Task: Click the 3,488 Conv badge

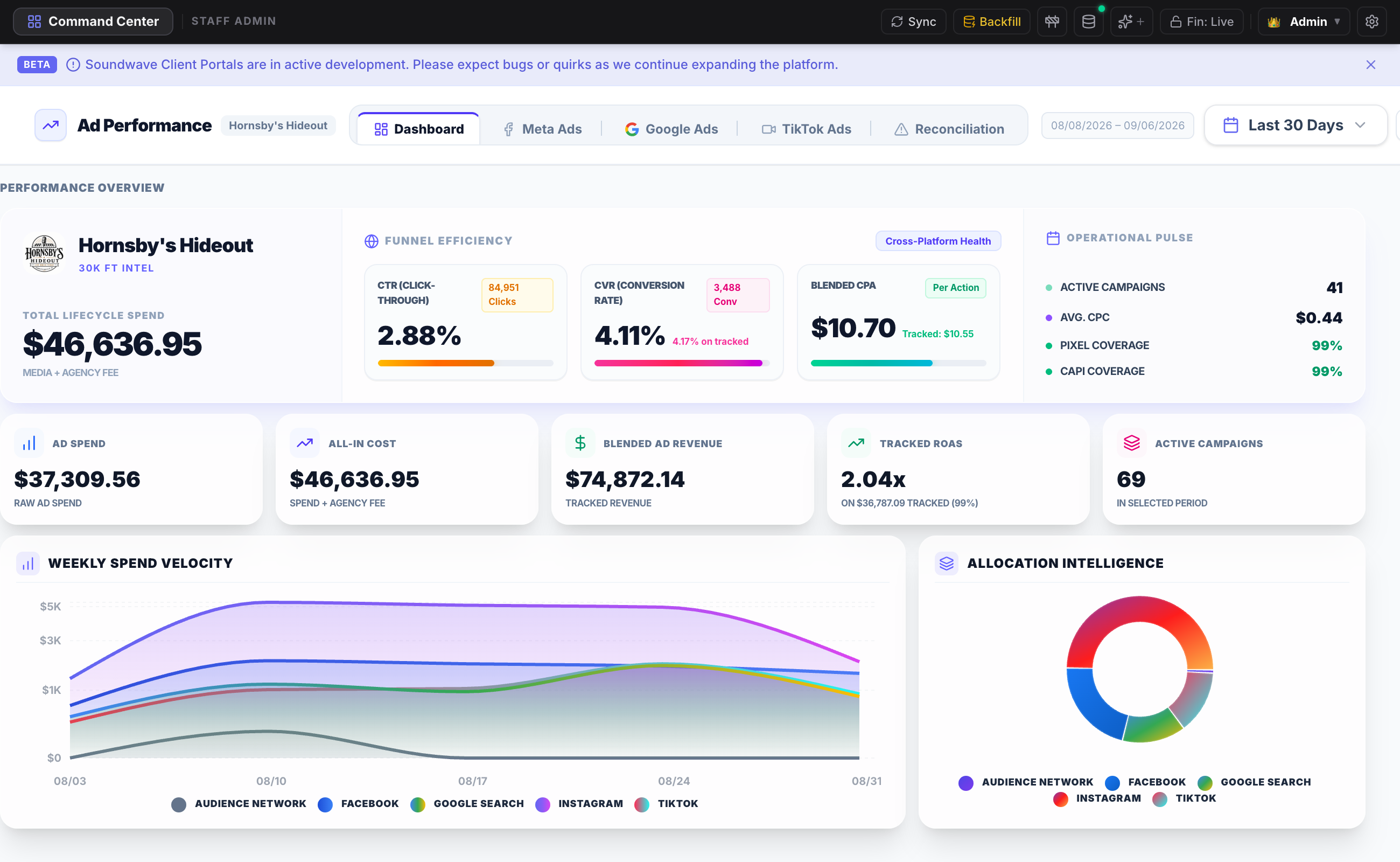Action: 738,295
